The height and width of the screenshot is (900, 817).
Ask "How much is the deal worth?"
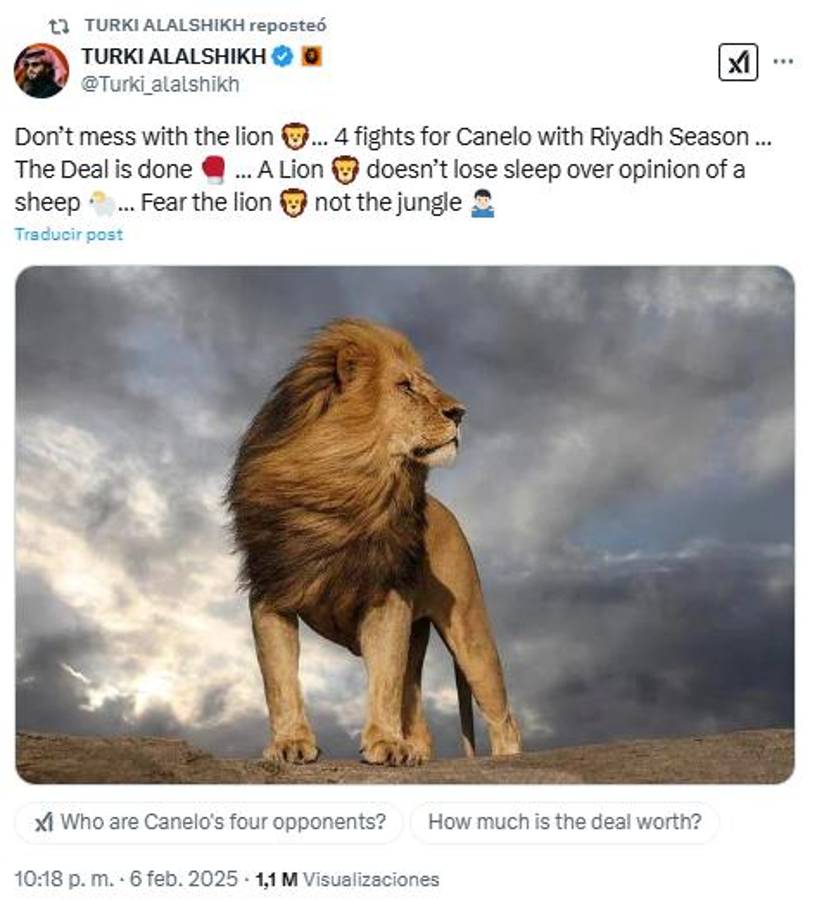coord(565,823)
